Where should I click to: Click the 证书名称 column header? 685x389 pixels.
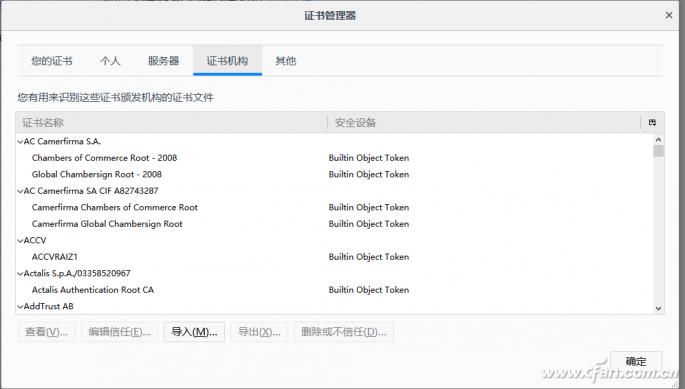click(172, 122)
